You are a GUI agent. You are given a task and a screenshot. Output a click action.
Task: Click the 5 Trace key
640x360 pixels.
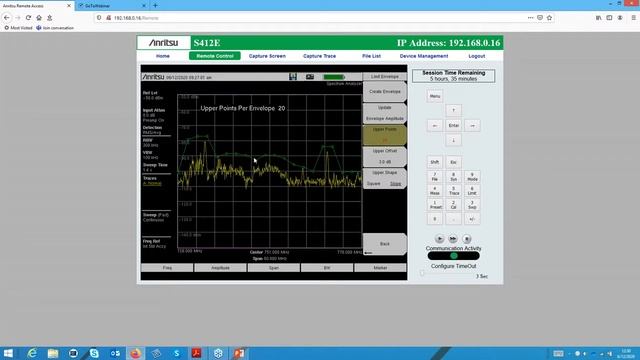[x=453, y=191]
